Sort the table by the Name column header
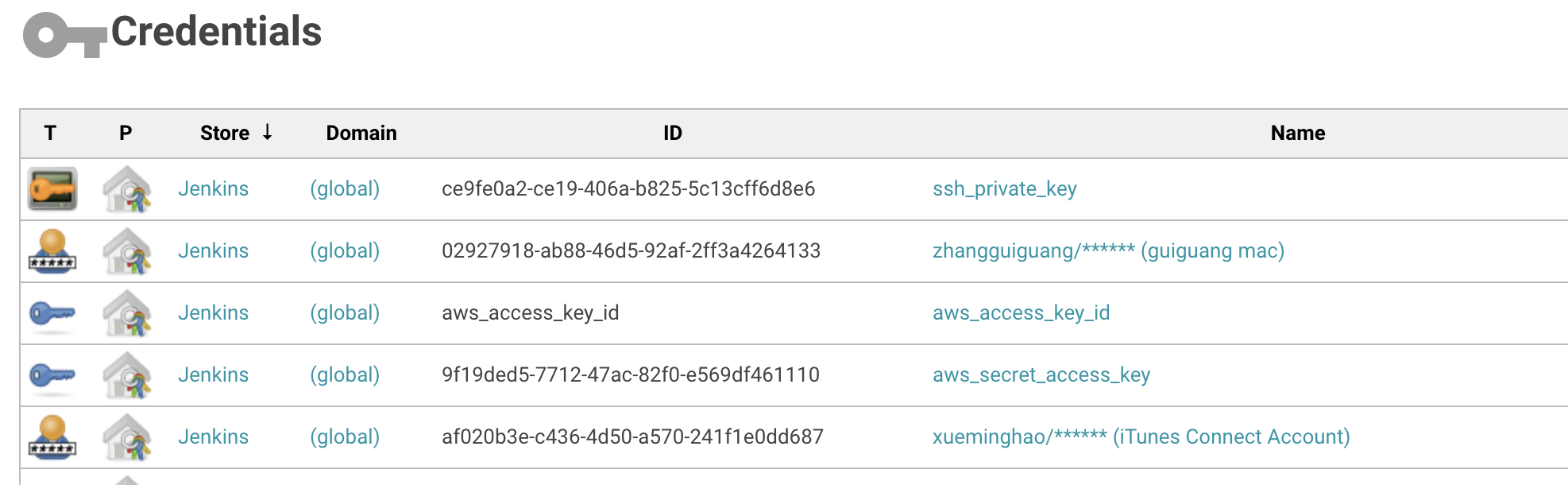The image size is (1568, 485). click(x=1298, y=133)
